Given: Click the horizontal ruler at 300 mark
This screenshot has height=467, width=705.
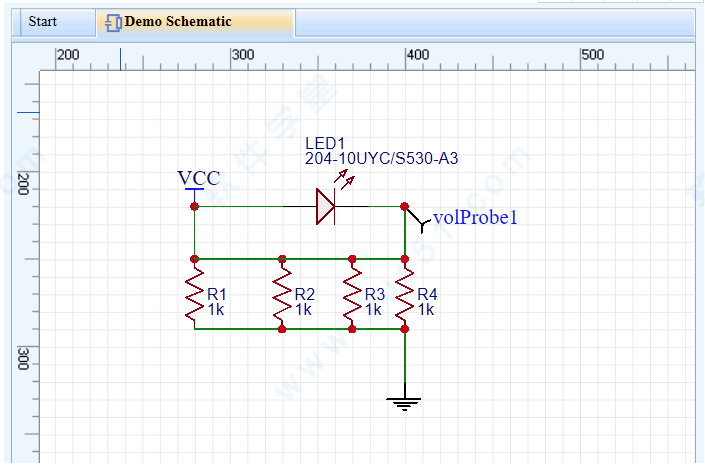Looking at the screenshot, I should (x=242, y=55).
